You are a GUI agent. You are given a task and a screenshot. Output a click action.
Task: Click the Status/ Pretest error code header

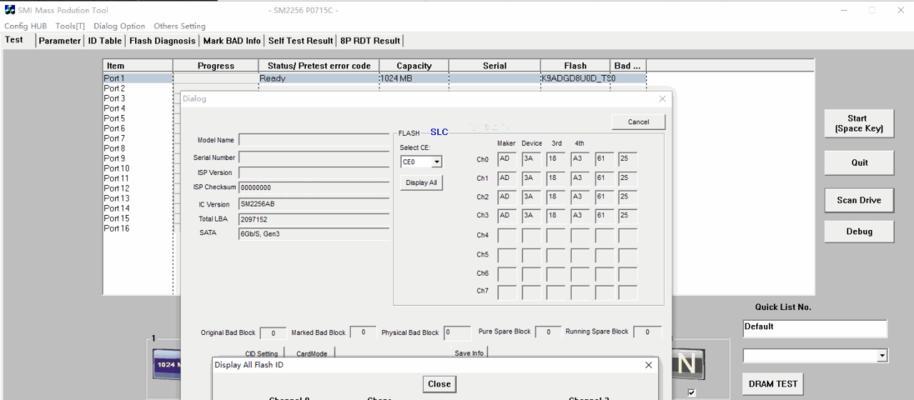319,66
